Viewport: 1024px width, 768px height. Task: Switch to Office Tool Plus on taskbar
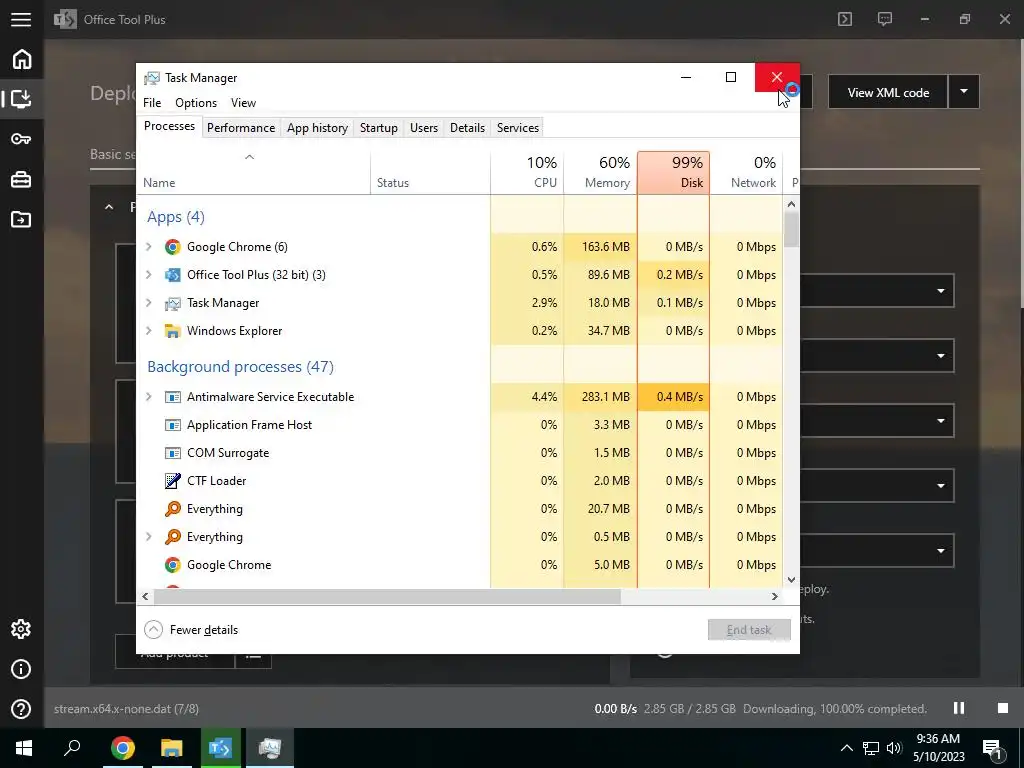coord(221,748)
